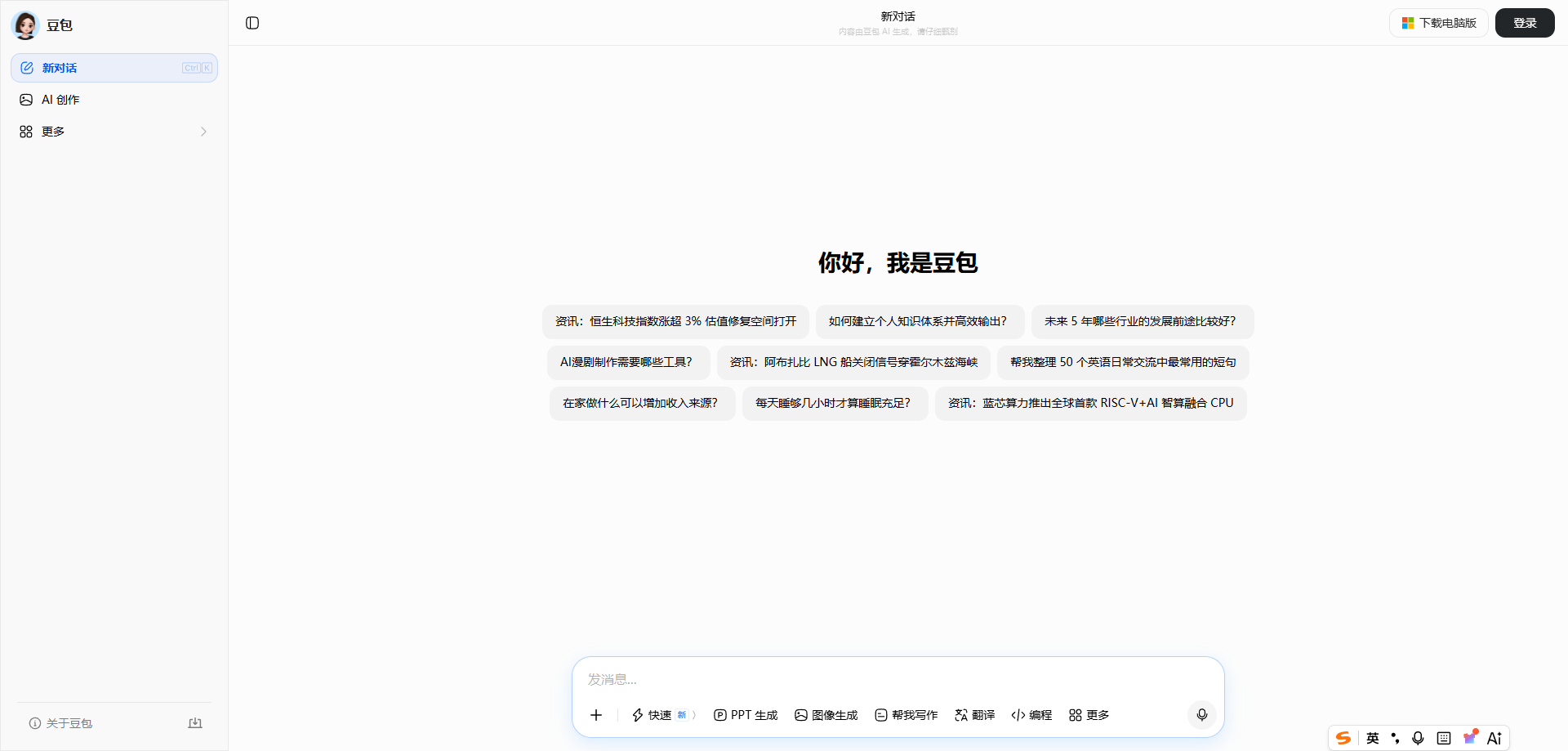Click the download app icon in sidebar footer
The image size is (1568, 751).
(195, 723)
